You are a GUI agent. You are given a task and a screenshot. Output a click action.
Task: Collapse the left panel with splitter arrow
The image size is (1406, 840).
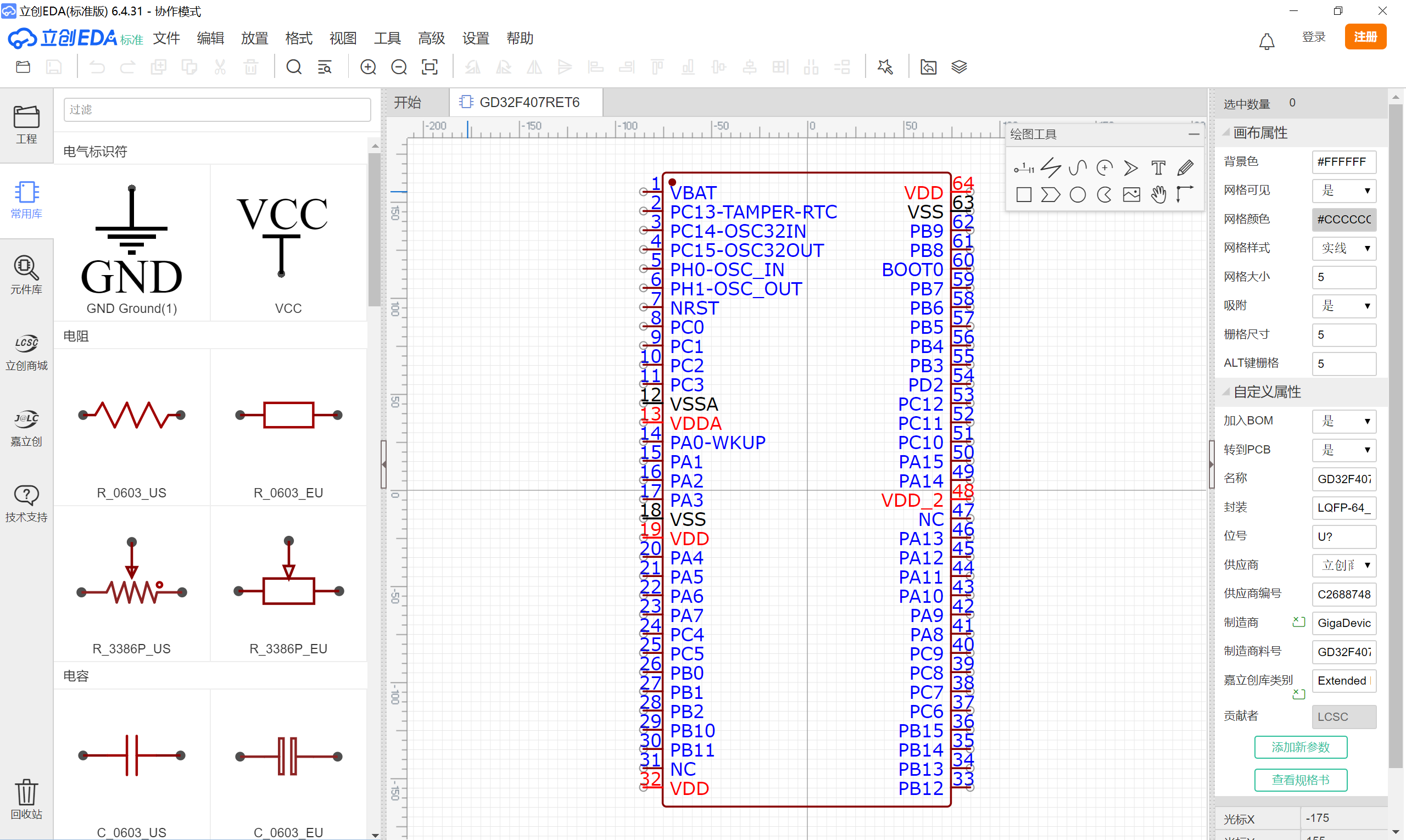click(x=384, y=464)
